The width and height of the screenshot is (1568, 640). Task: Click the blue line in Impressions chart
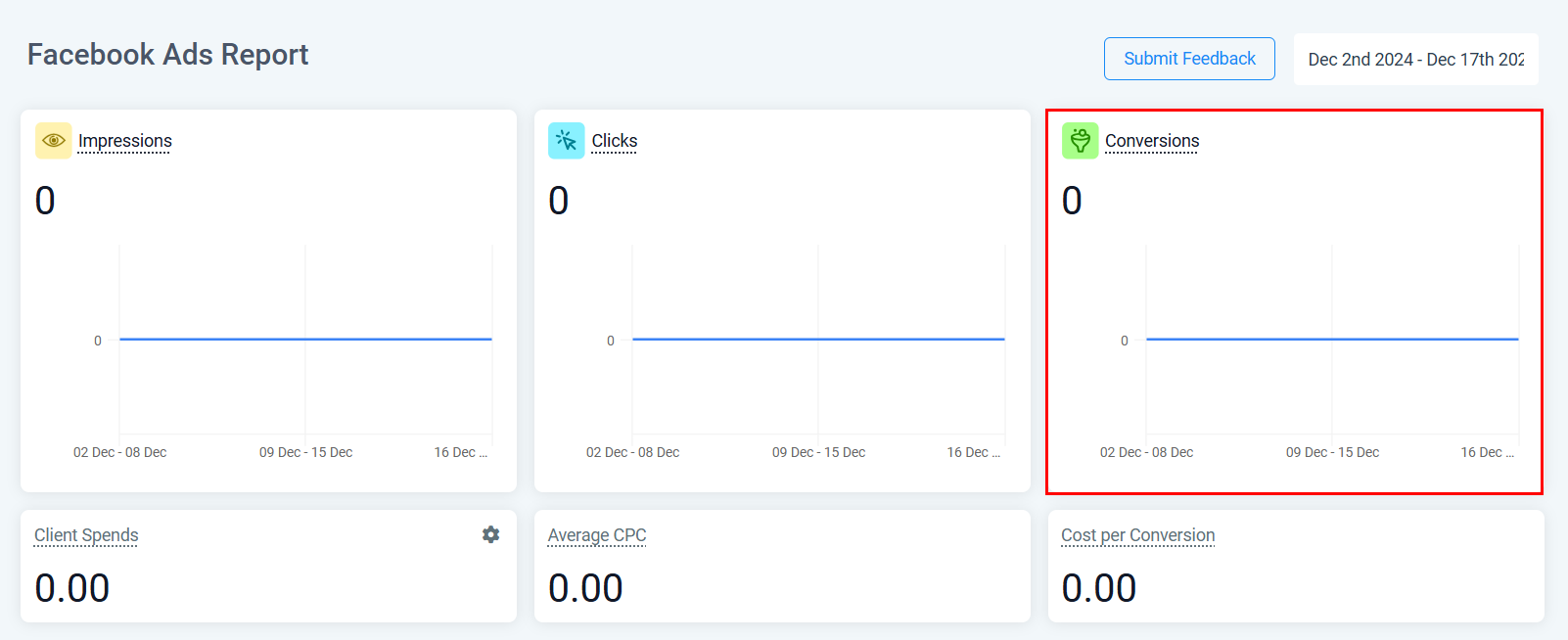(x=305, y=340)
